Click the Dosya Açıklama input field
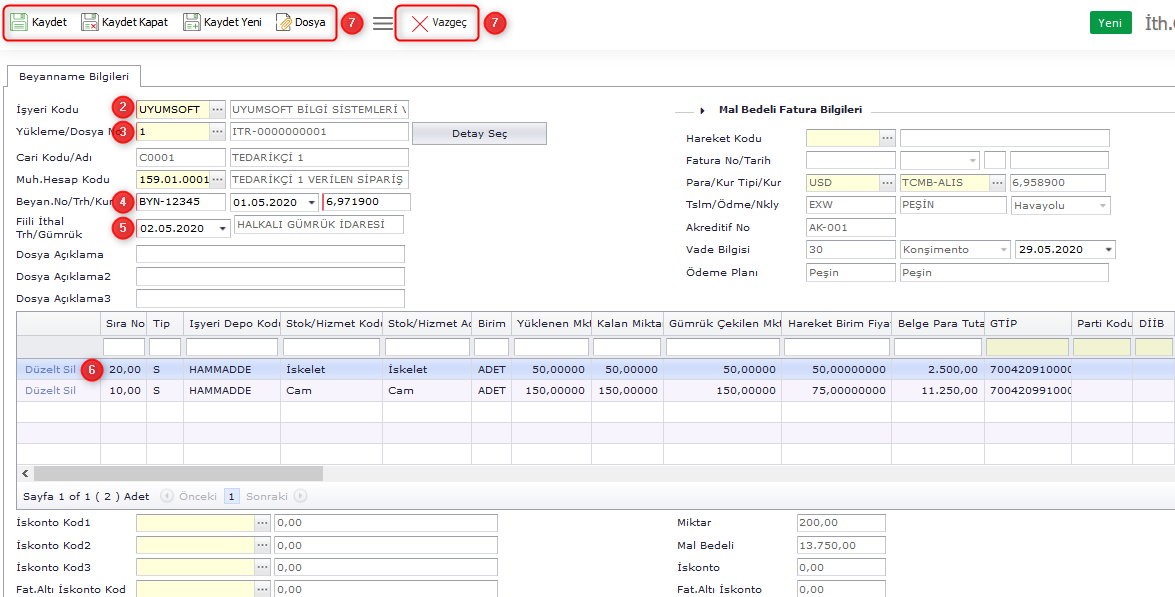This screenshot has height=597, width=1175. point(270,255)
